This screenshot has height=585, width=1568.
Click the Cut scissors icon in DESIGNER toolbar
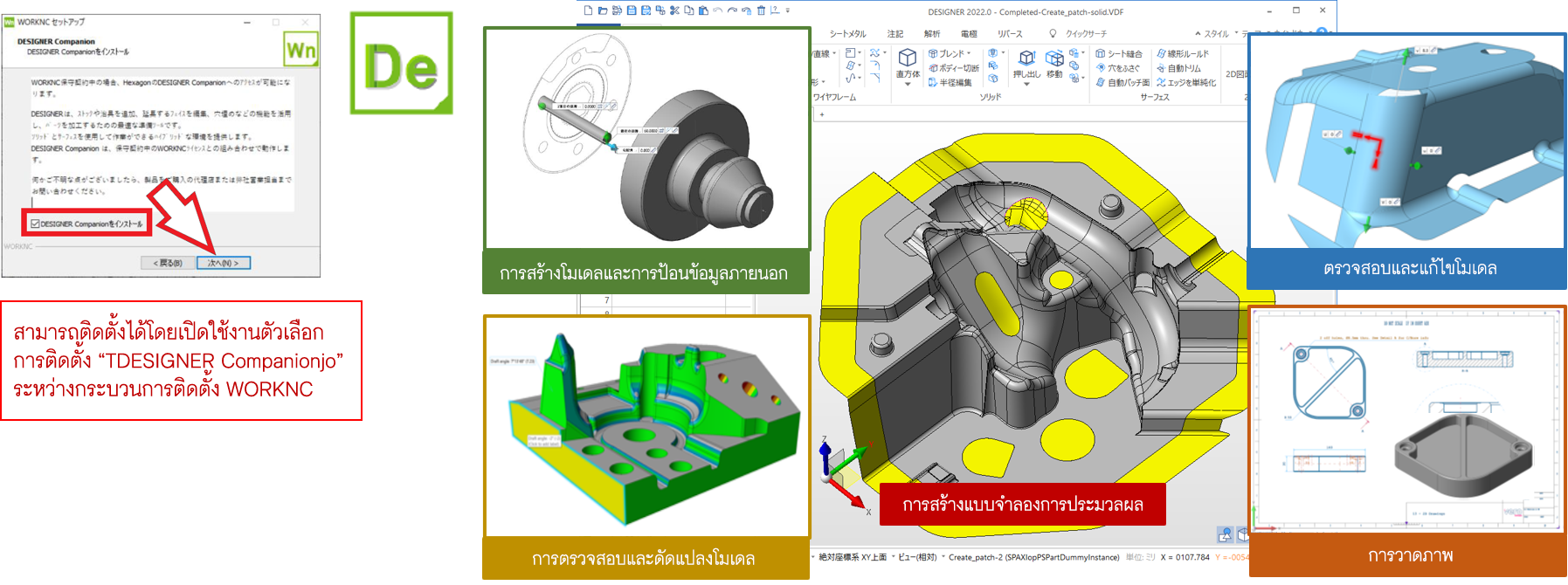pyautogui.click(x=674, y=10)
